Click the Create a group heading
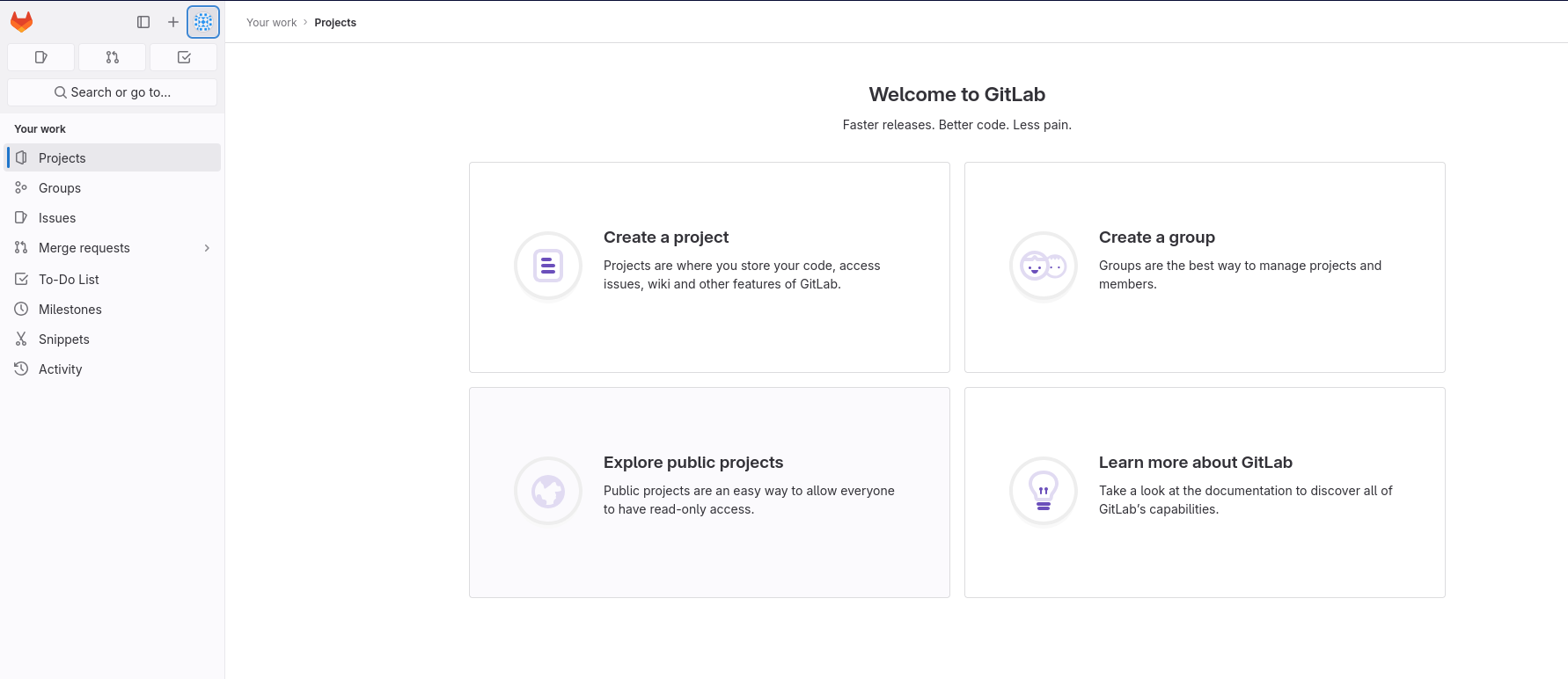 click(x=1157, y=237)
